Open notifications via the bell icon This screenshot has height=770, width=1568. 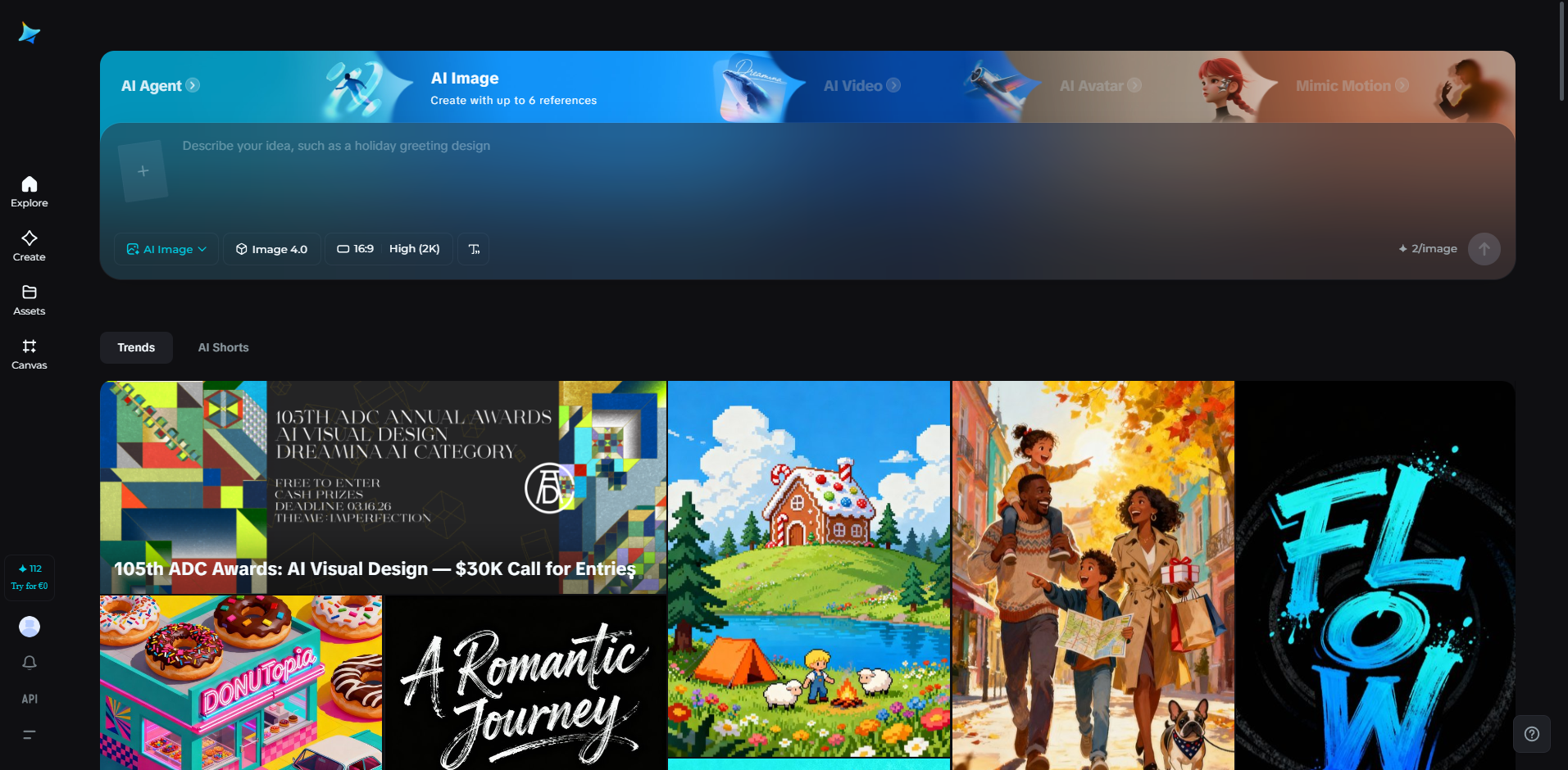pyautogui.click(x=29, y=662)
